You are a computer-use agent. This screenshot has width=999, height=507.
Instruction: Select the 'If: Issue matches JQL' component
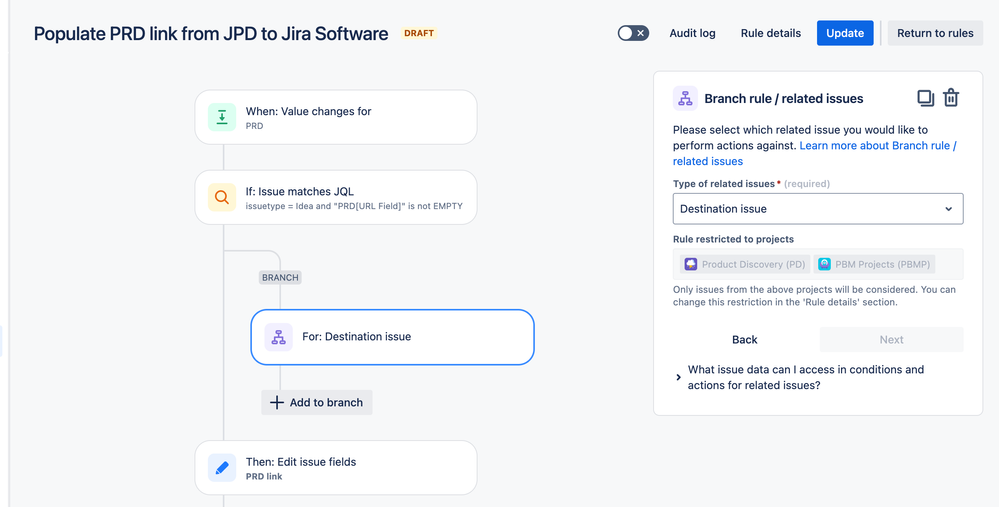click(x=336, y=197)
